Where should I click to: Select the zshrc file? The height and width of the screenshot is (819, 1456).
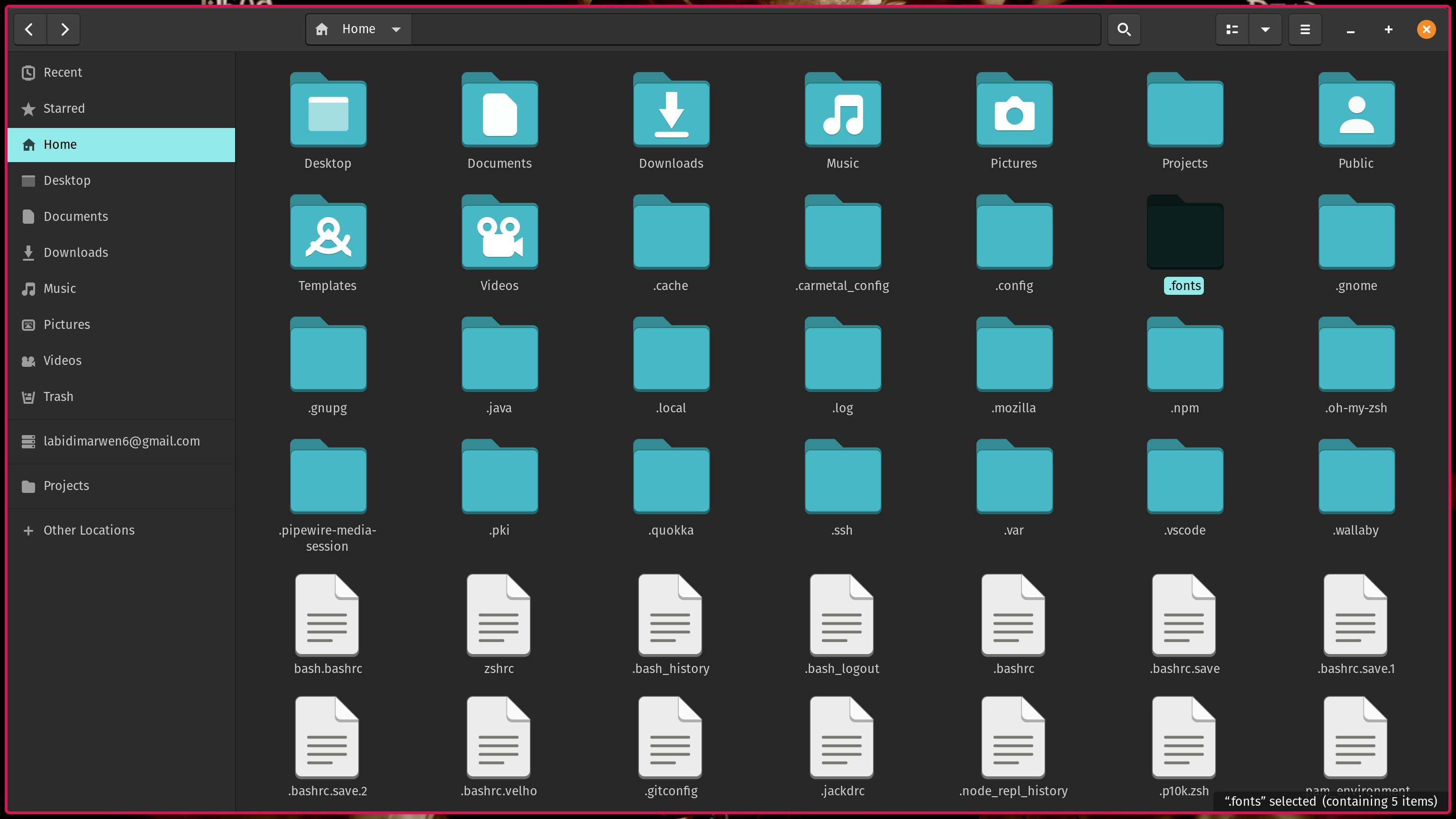click(499, 615)
